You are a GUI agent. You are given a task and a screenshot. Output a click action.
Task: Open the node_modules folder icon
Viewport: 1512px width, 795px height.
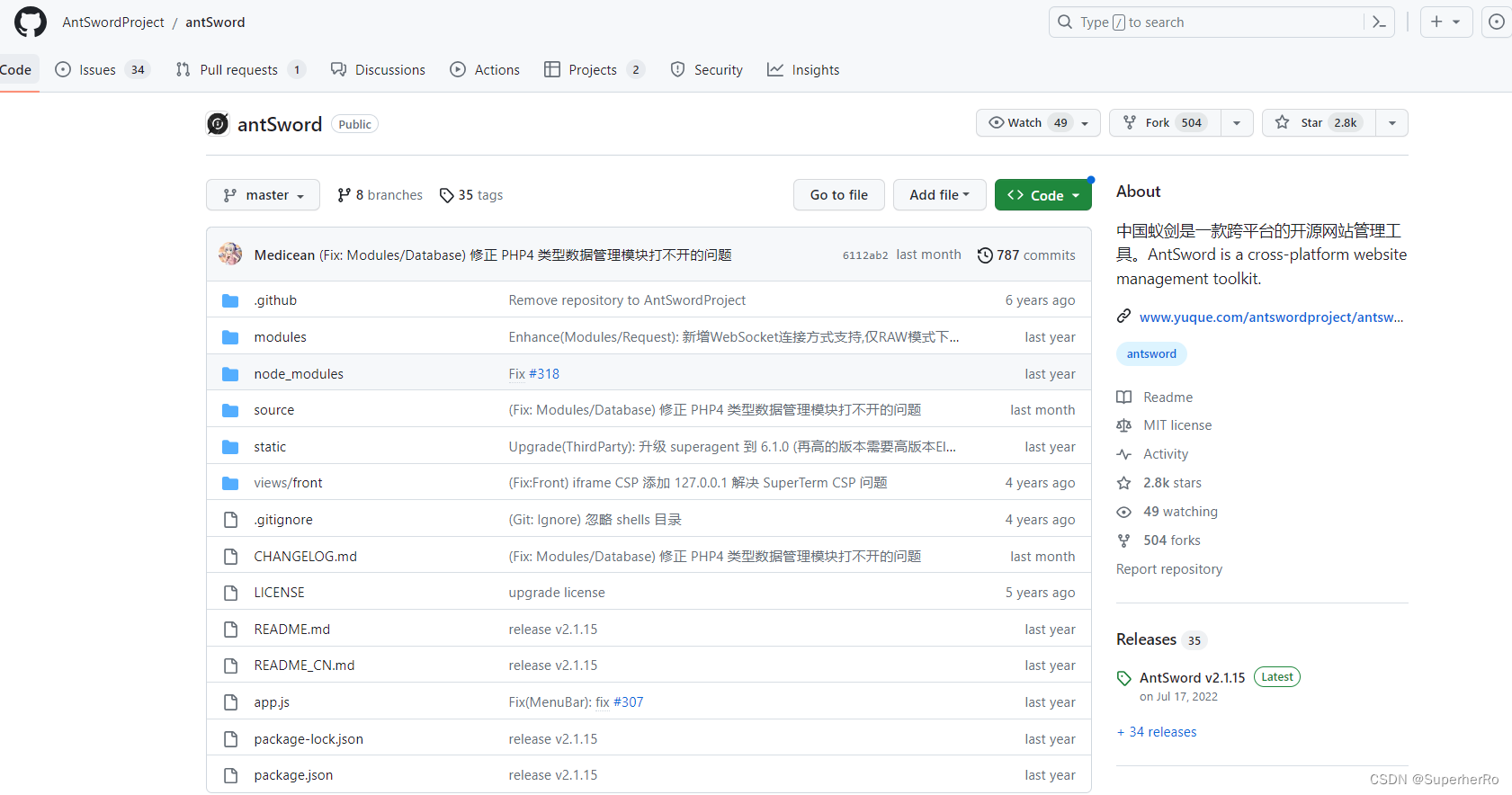(x=230, y=374)
